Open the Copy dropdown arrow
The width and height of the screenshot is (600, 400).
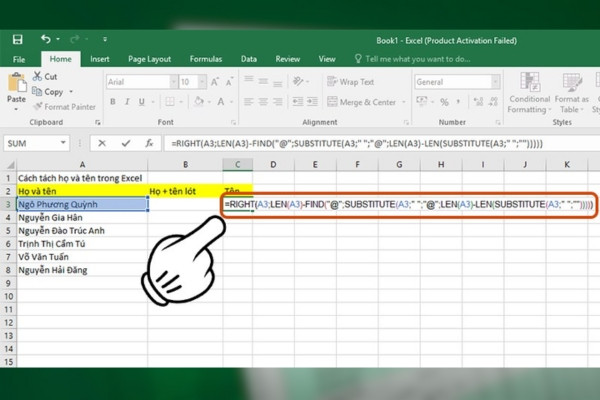click(x=71, y=92)
